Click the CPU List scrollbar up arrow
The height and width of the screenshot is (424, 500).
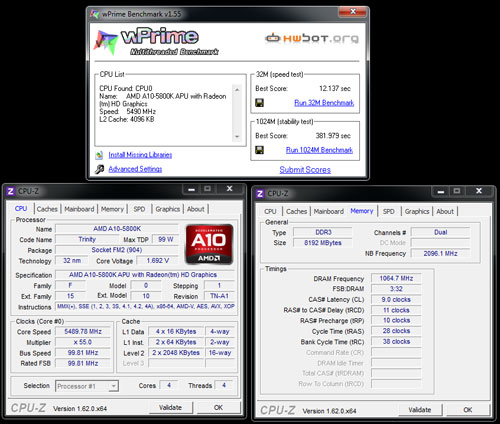coord(237,90)
